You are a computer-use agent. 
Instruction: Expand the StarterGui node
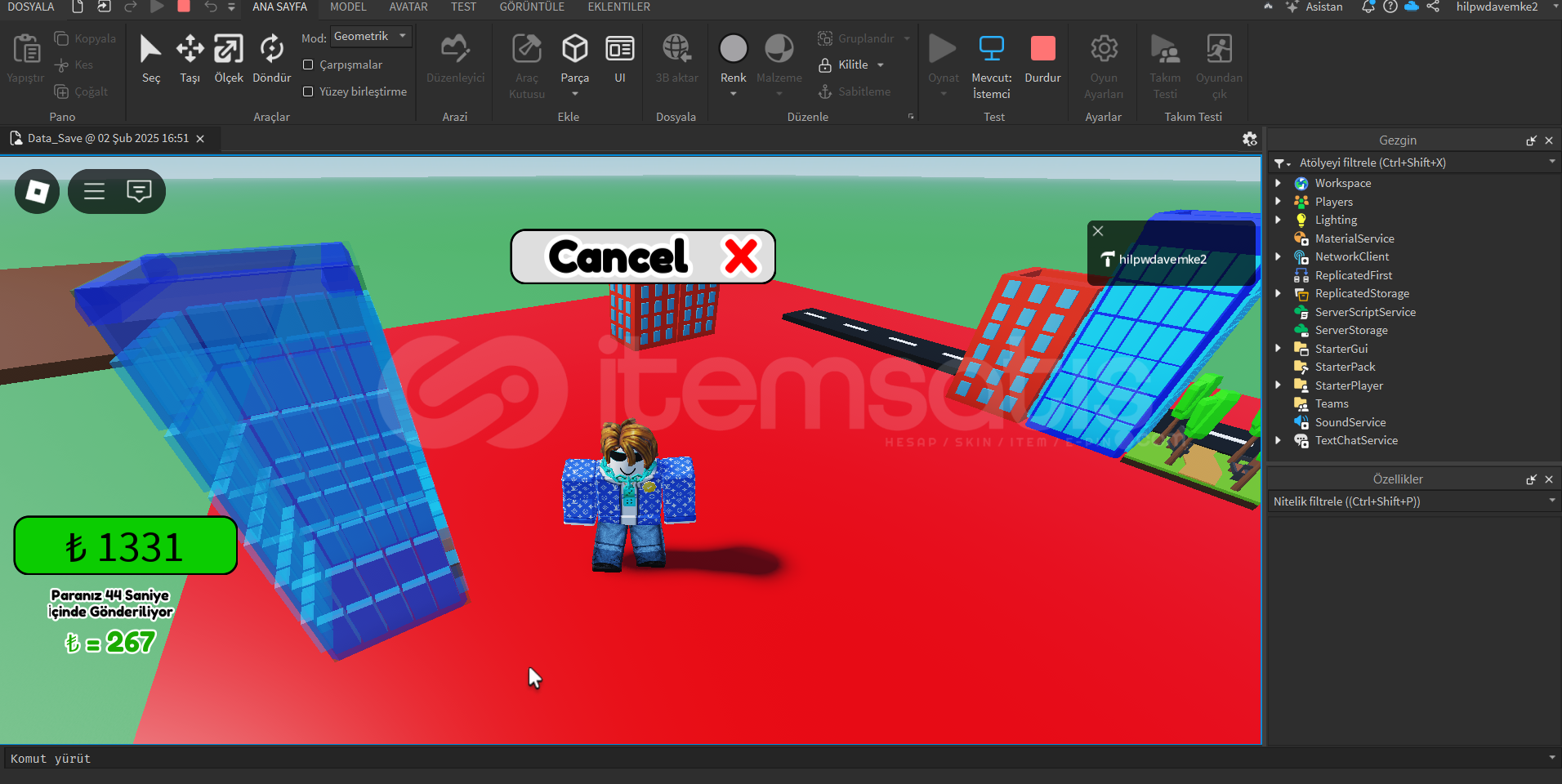[x=1279, y=349]
